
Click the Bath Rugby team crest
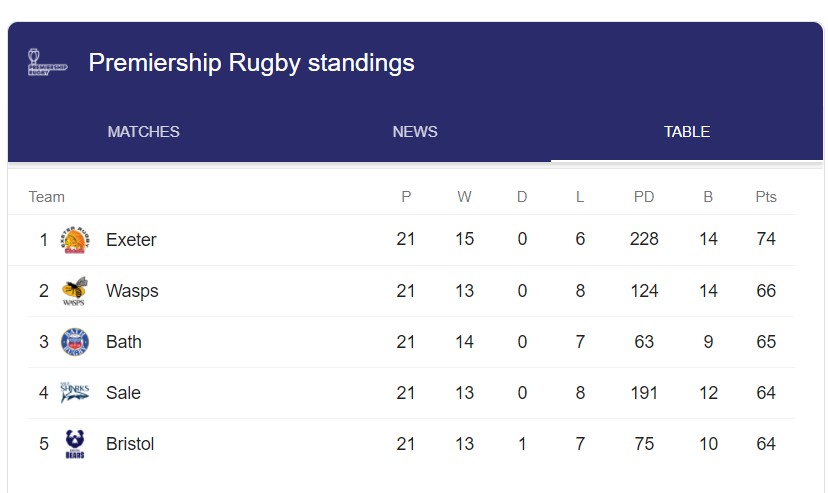(x=75, y=342)
